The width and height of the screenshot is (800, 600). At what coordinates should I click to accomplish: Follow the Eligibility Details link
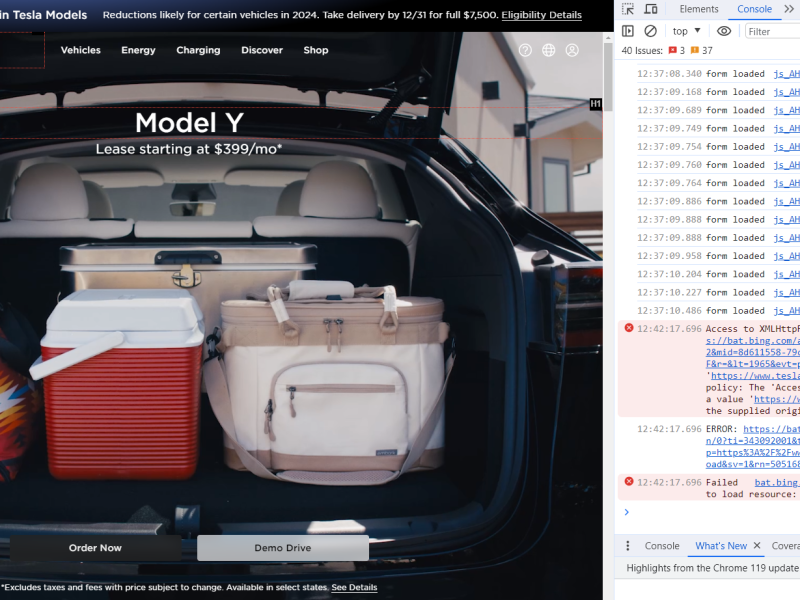click(541, 15)
